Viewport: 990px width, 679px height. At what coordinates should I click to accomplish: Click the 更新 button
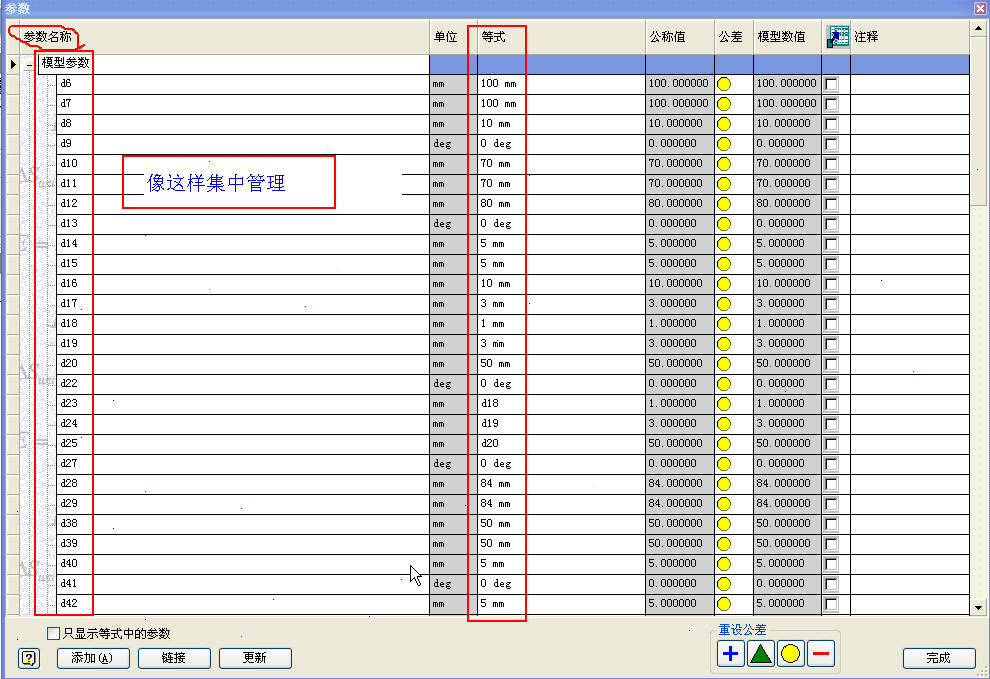coord(255,658)
